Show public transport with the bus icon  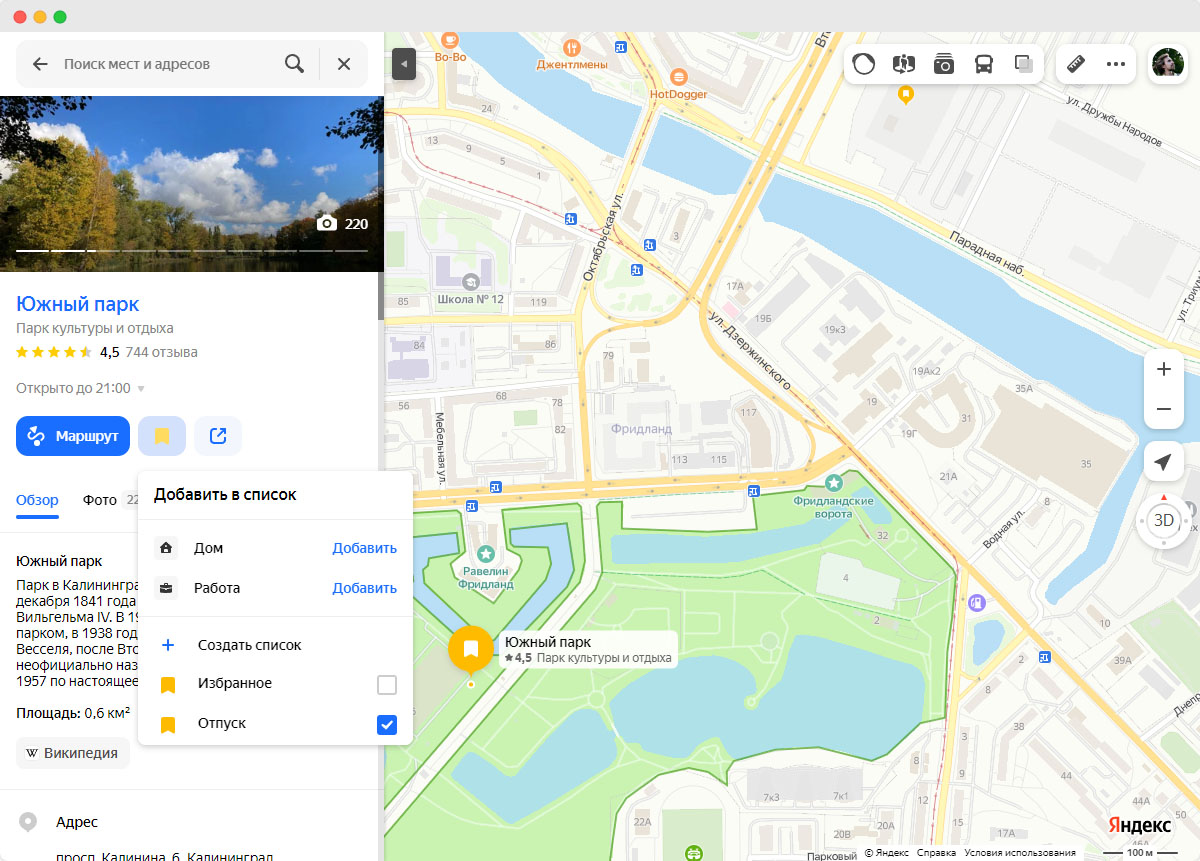pyautogui.click(x=984, y=64)
